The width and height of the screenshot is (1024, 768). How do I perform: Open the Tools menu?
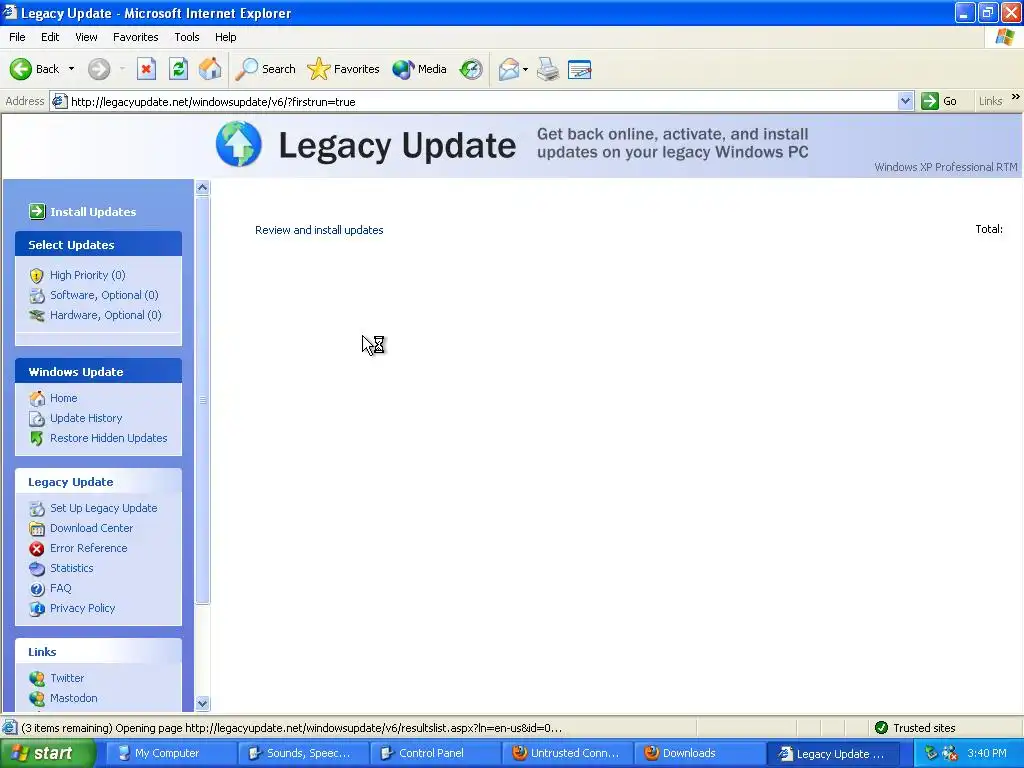click(187, 37)
